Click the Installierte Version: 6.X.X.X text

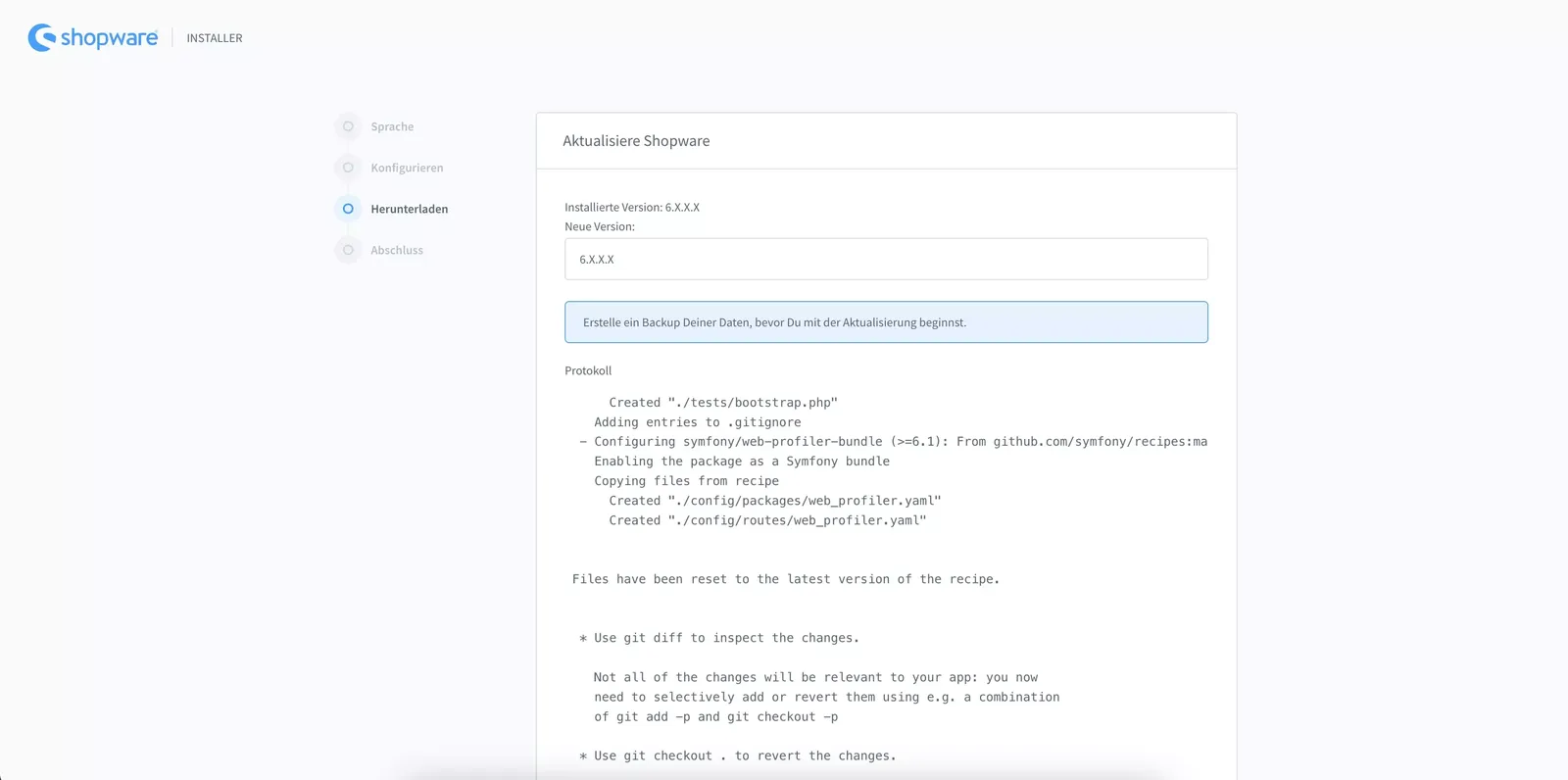point(632,207)
